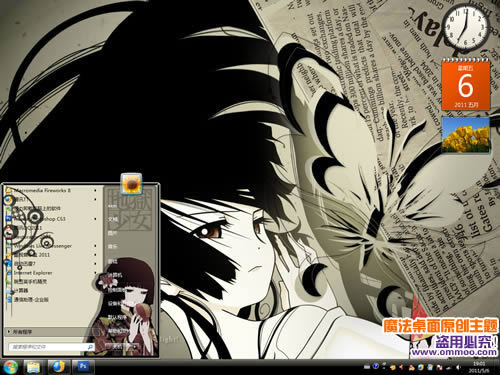Image resolution: width=500 pixels, height=375 pixels.
Task: Open the analog clock desktop gadget
Action: click(x=467, y=27)
